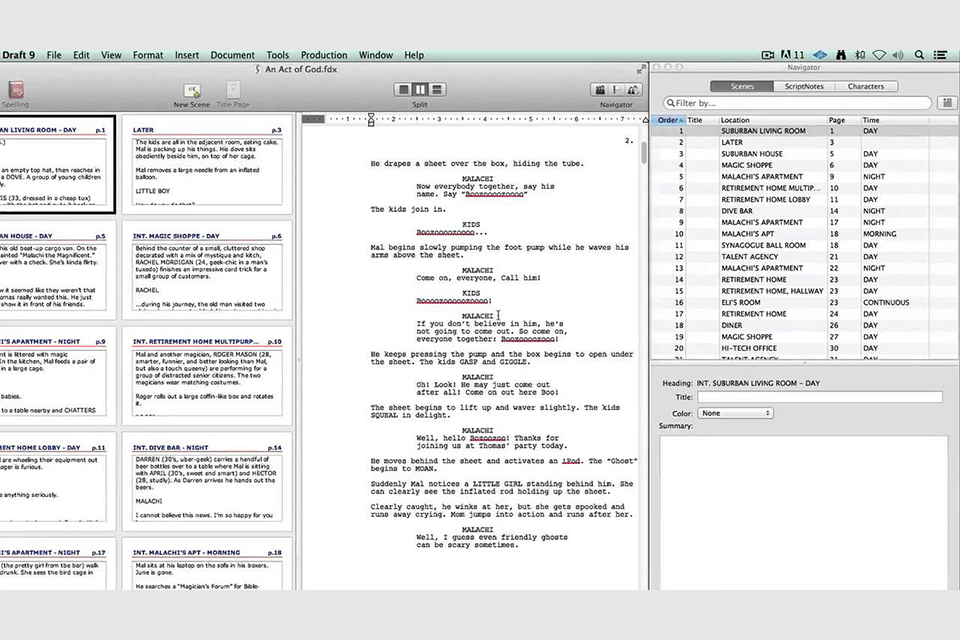Select SUBURBAN LIVING ROOM row in Navigator
The image size is (960, 640).
pos(804,131)
